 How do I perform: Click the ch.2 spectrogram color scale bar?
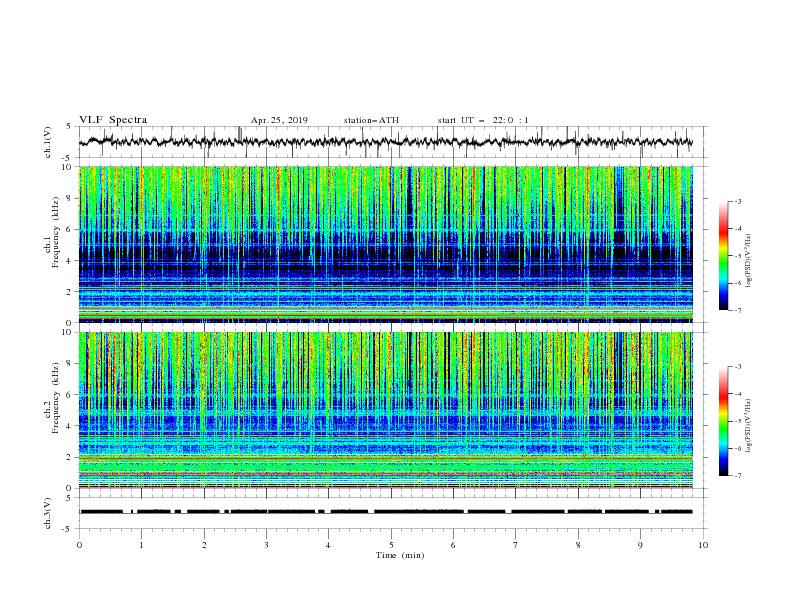pyautogui.click(x=723, y=421)
